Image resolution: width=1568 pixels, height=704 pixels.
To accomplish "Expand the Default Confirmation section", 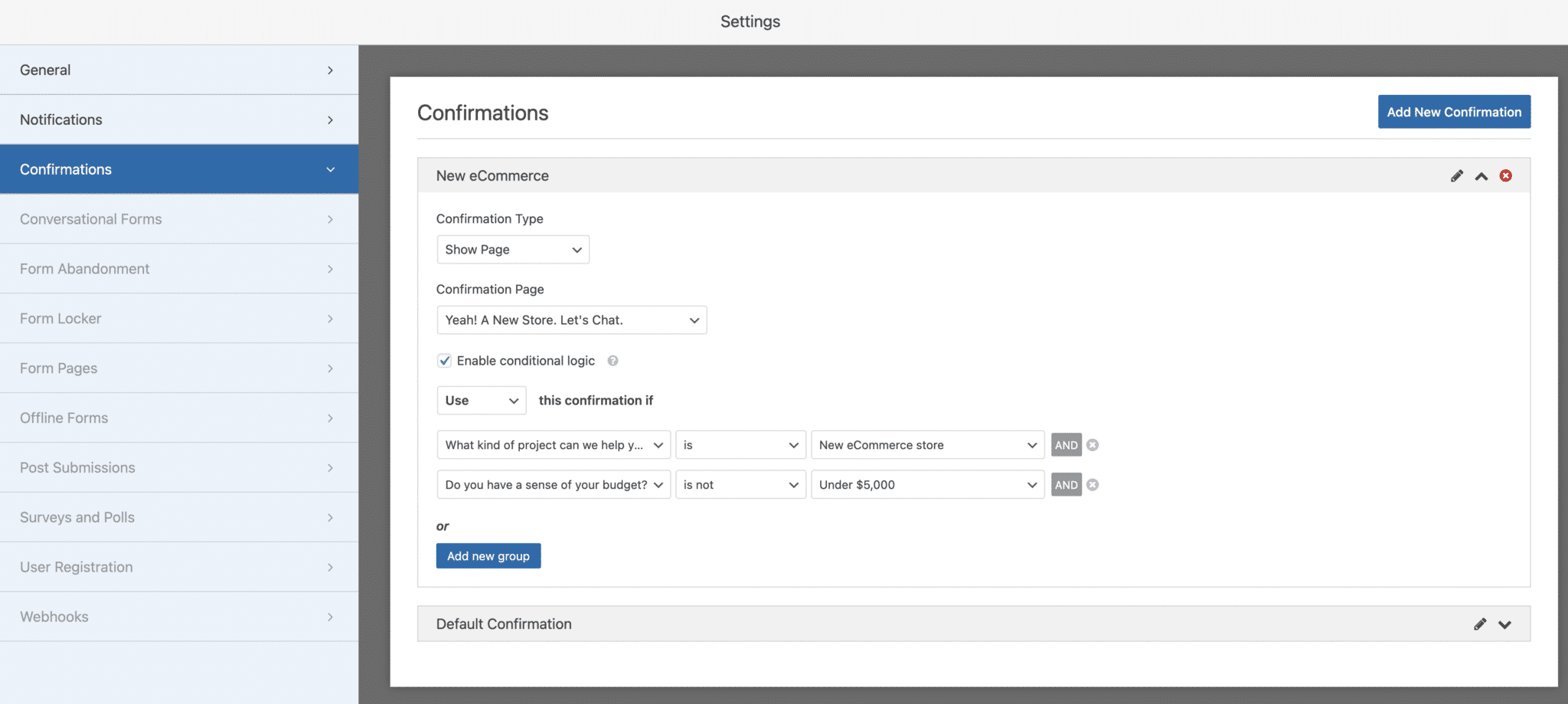I will pos(1504,624).
